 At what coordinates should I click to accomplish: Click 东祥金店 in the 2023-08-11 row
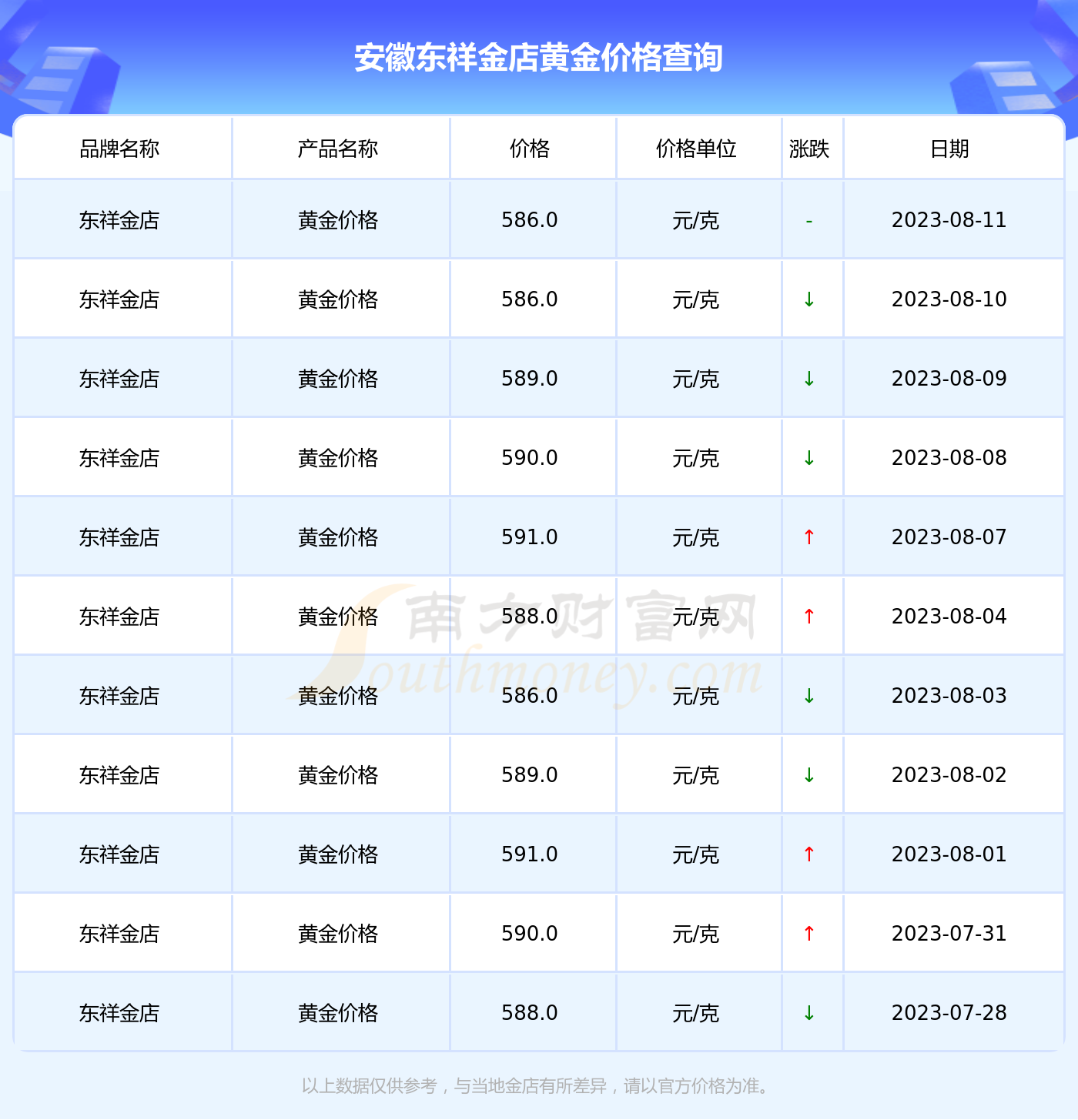119,221
